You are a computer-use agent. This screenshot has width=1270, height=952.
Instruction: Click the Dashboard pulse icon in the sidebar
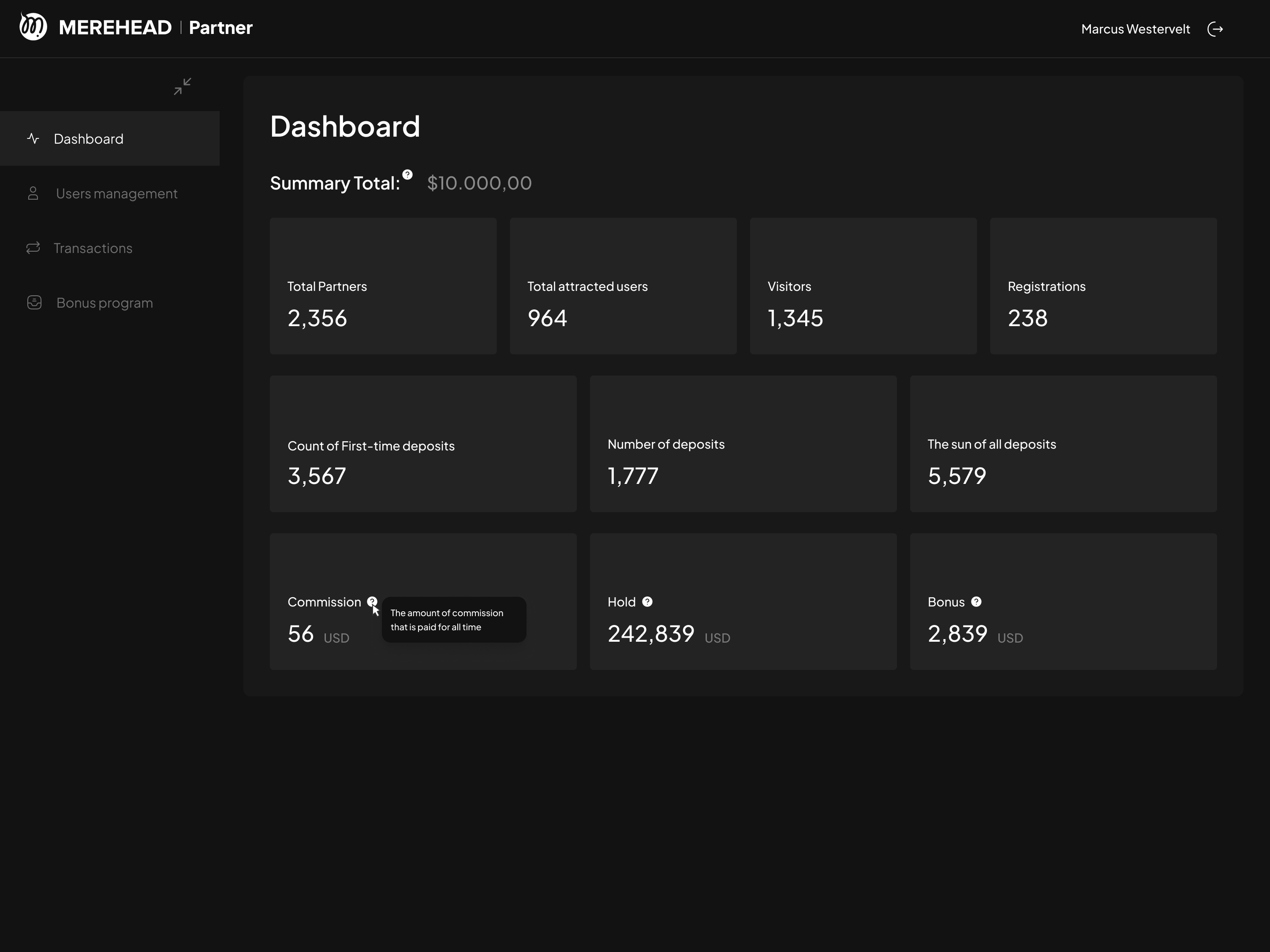coord(34,139)
